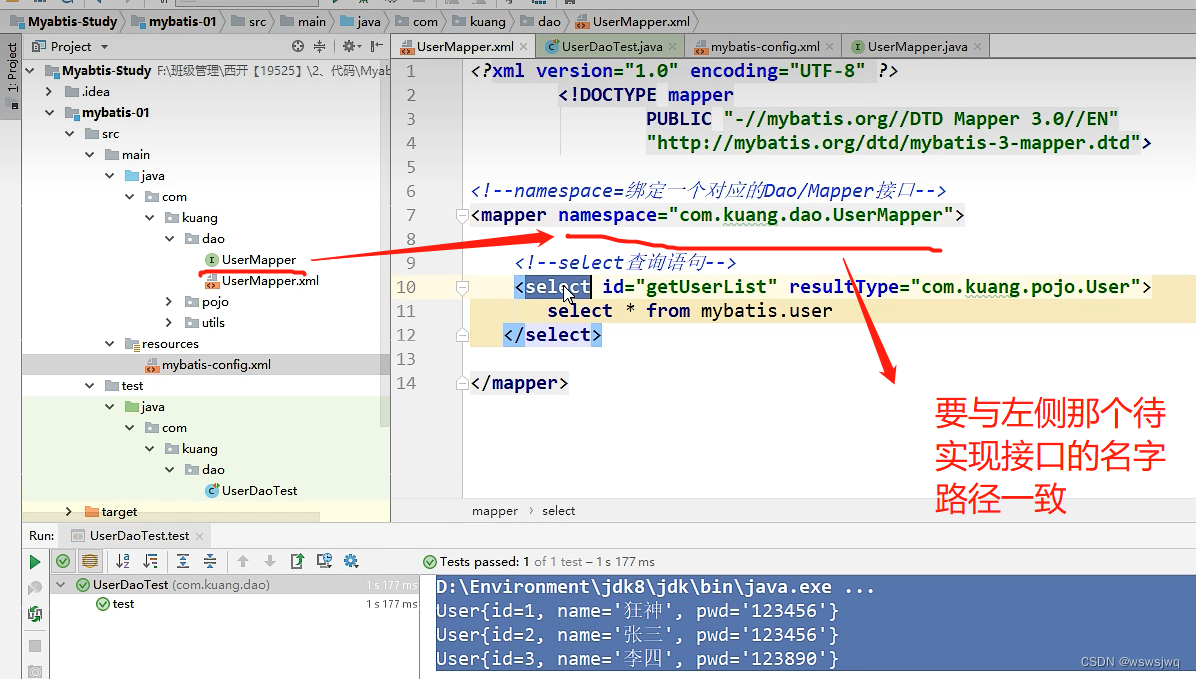Screen dimensions: 1196x679
Task: Open the Project view dropdown
Action: [104, 47]
